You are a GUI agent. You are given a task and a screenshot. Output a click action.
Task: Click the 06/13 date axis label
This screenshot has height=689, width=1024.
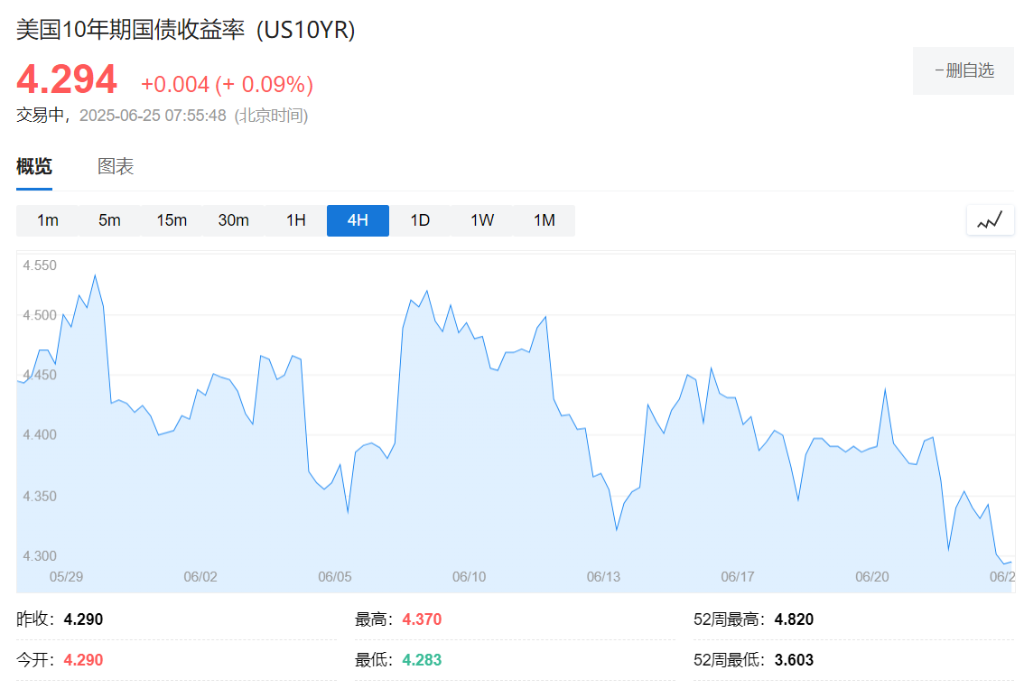605,576
